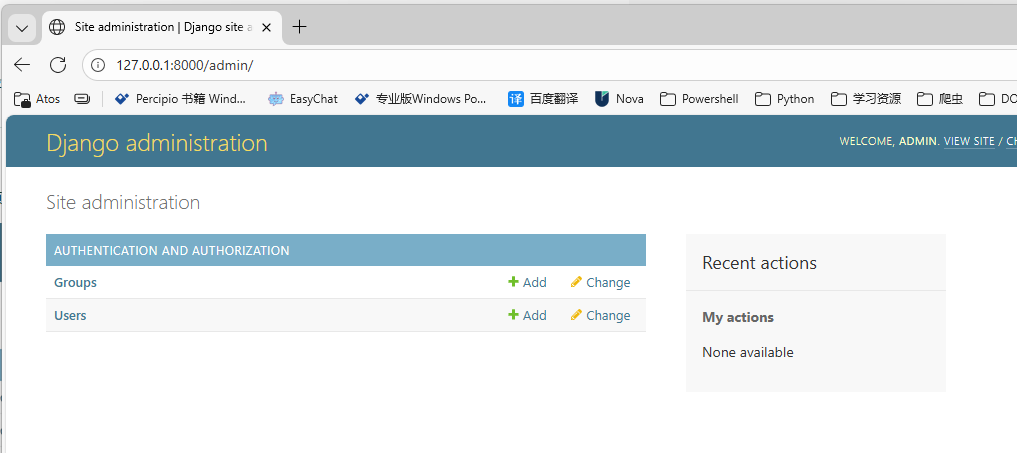Open the 百度翻译 bookmark
The image size is (1017, 453).
pos(543,99)
